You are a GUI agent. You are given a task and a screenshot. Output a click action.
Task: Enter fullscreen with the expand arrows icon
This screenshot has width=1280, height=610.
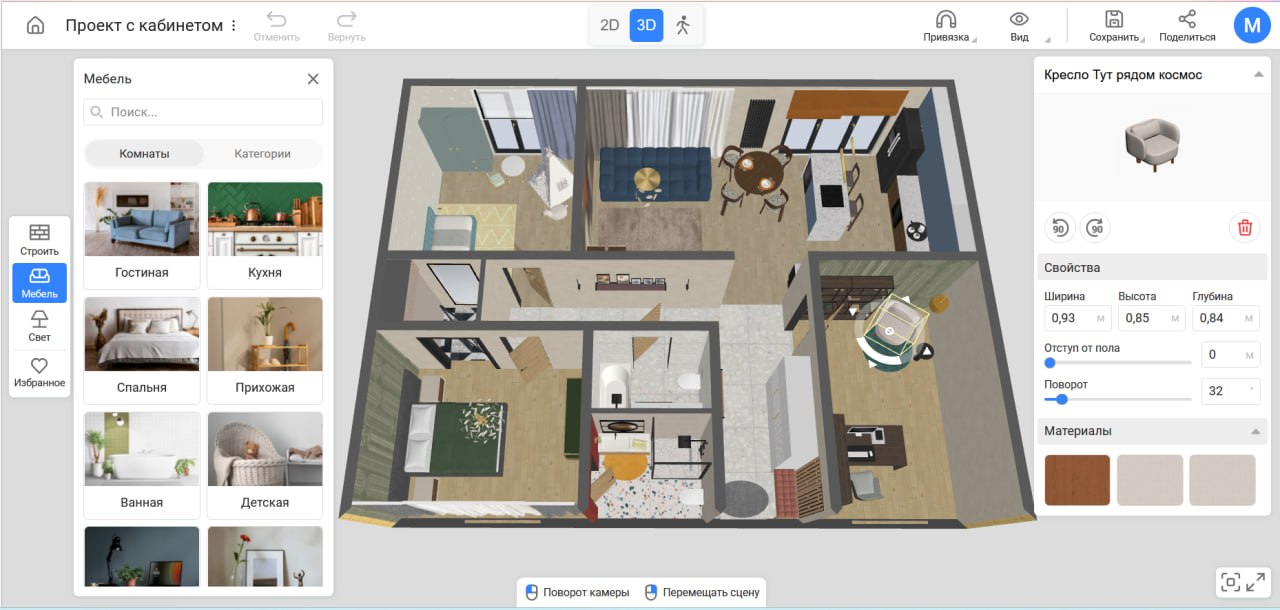(x=1256, y=581)
